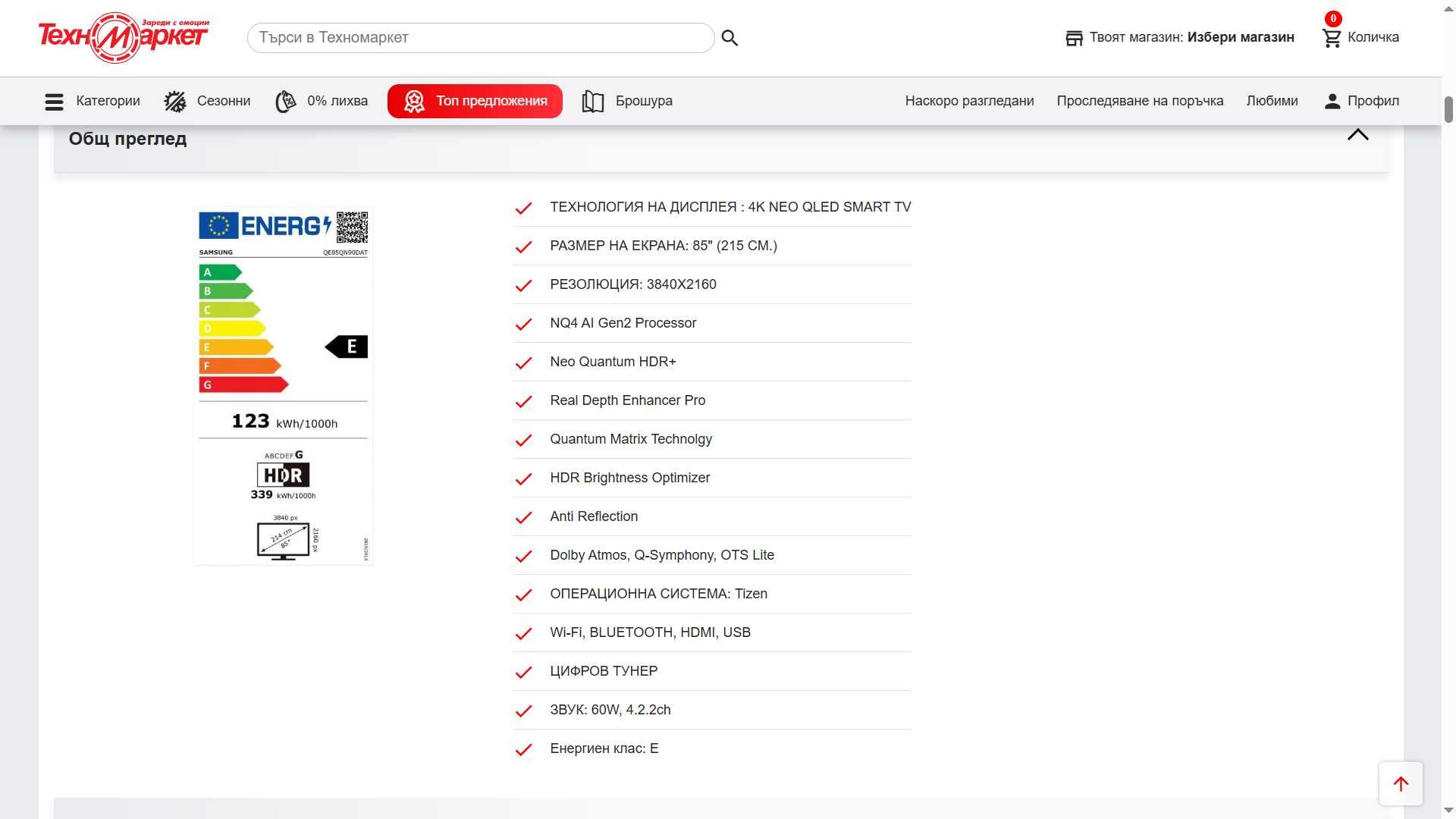Click РЕЗОЛЮЦИЯ: 3840X2160 text

(x=633, y=284)
